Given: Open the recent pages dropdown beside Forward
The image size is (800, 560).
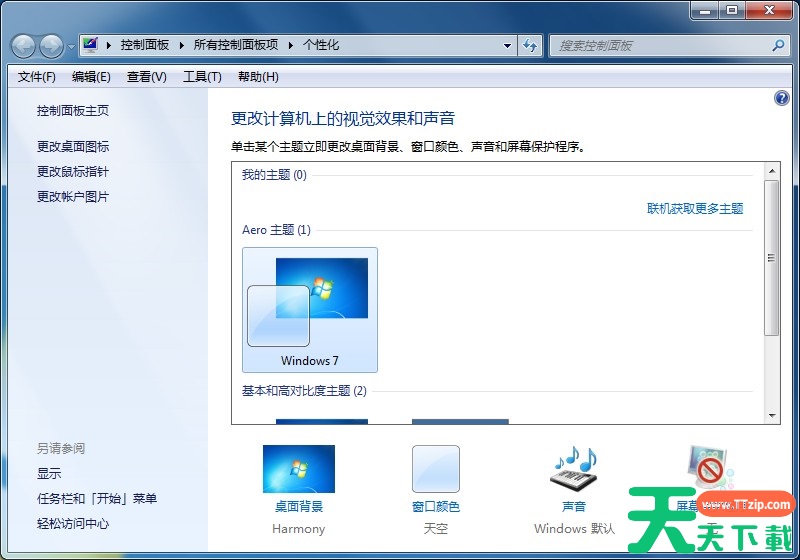Looking at the screenshot, I should pyautogui.click(x=71, y=46).
